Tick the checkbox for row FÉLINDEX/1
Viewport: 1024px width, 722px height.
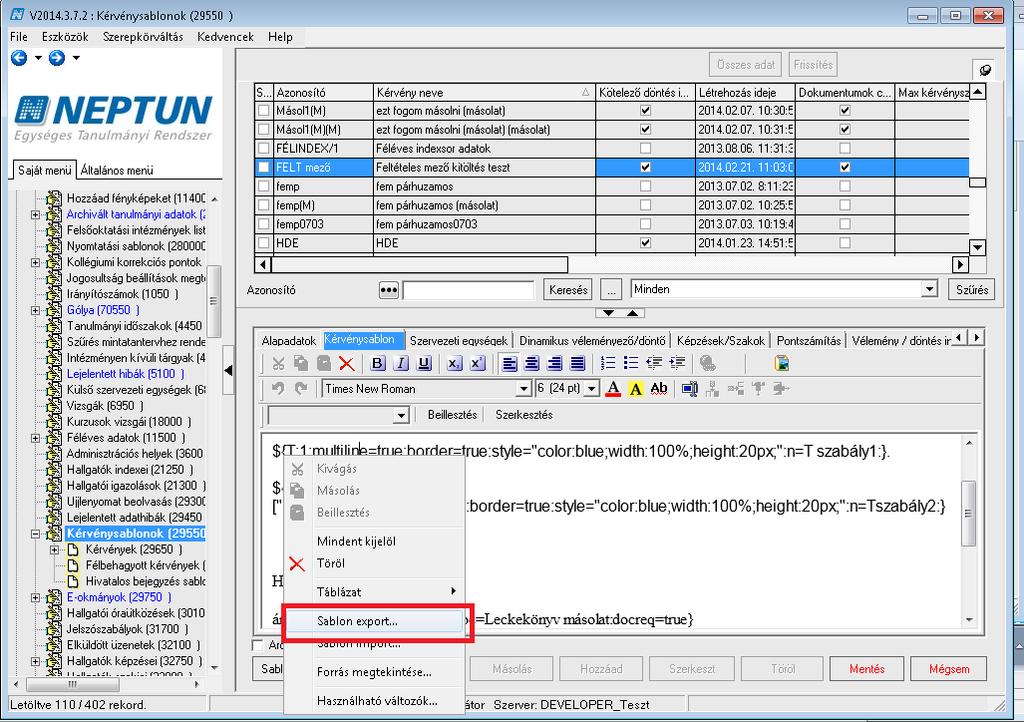tap(263, 149)
